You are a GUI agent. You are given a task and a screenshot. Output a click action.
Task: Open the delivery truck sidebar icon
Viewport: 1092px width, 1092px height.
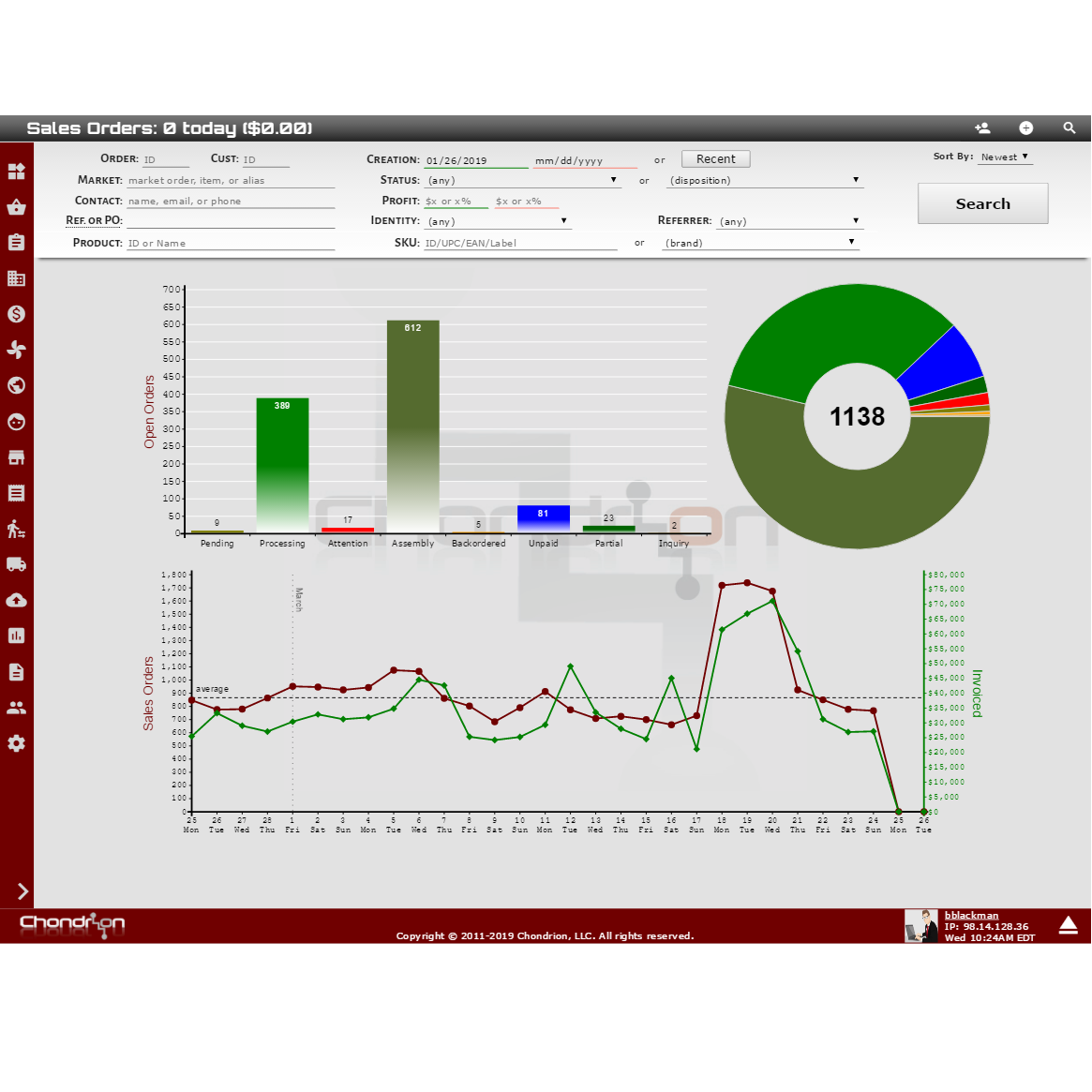click(17, 564)
